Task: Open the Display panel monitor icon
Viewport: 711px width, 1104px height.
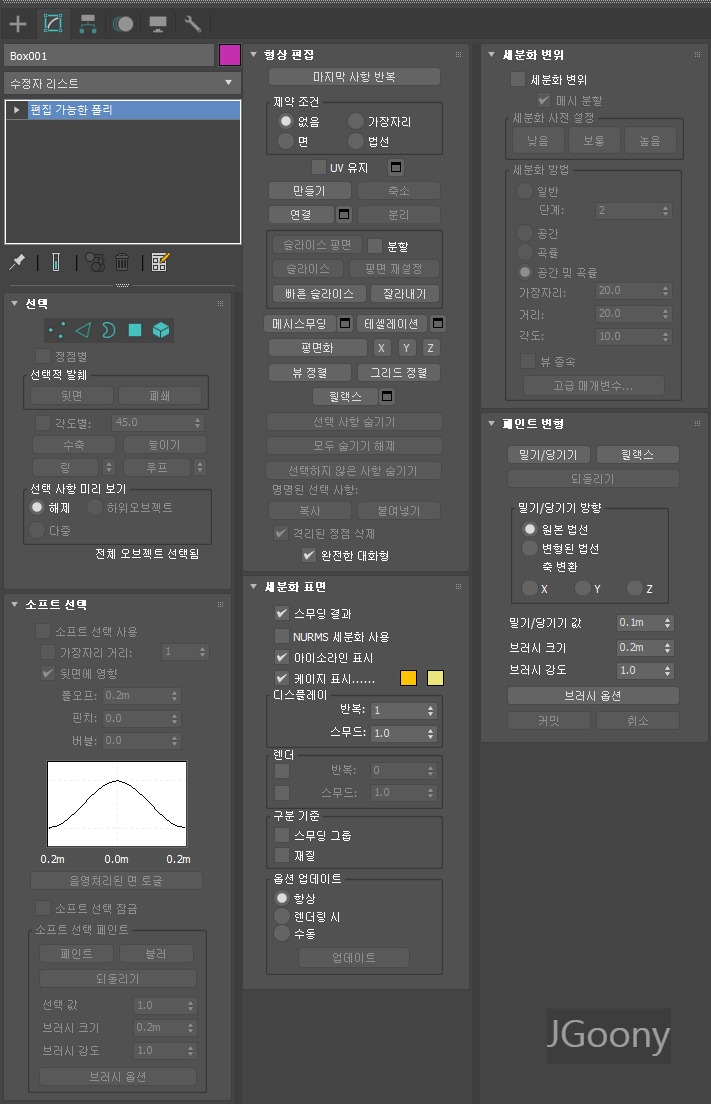Action: pos(158,24)
